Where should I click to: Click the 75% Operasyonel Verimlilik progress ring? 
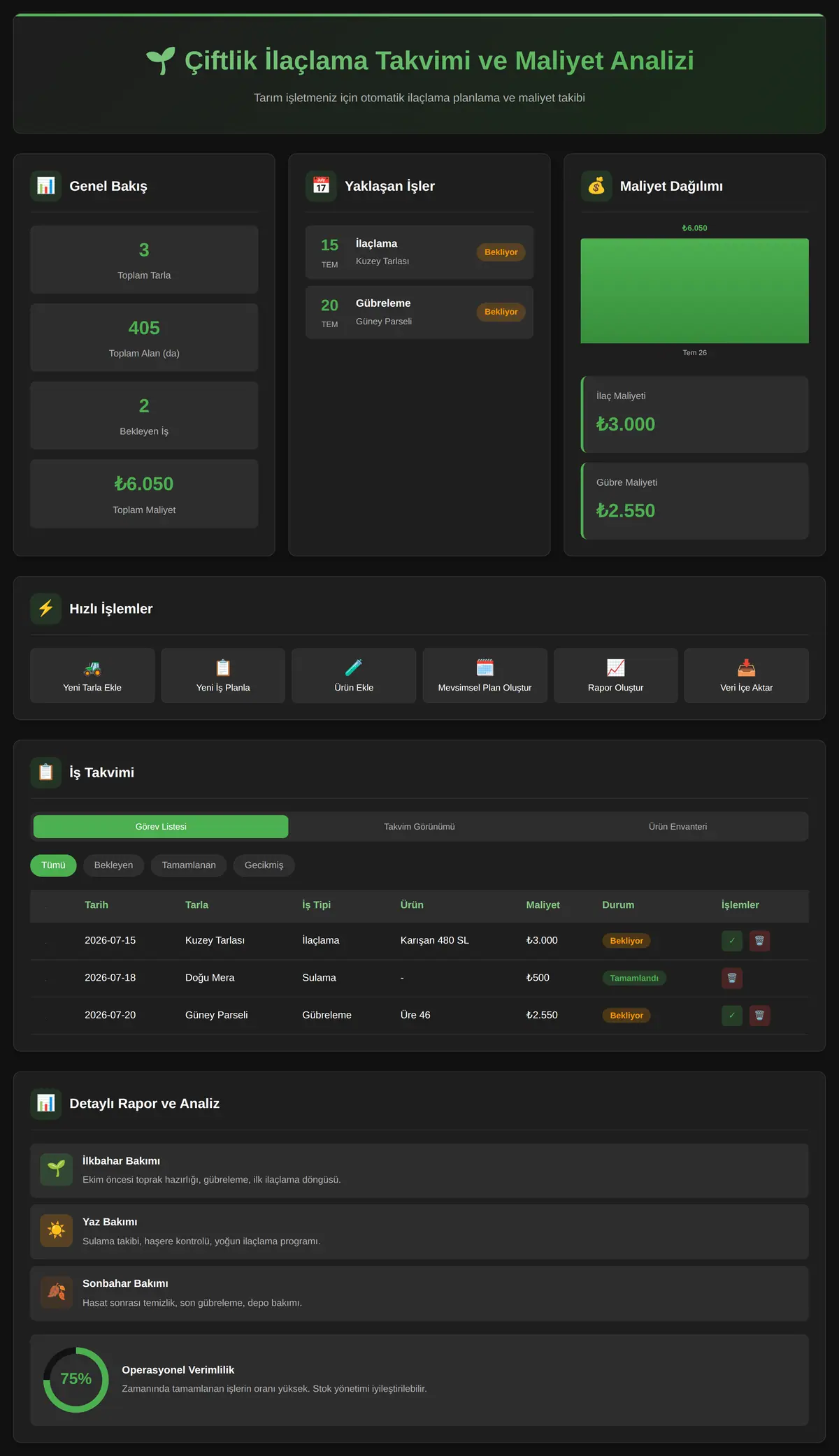76,1379
